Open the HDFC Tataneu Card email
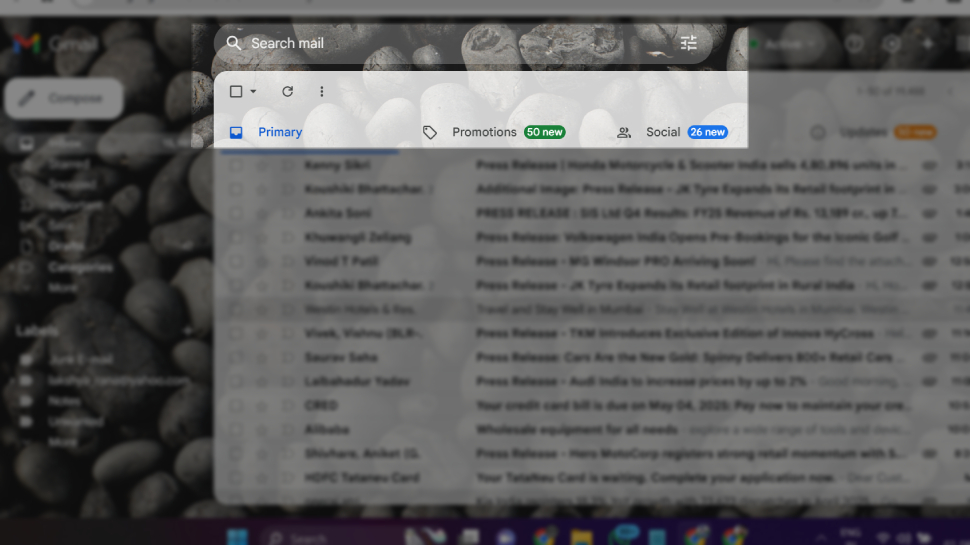This screenshot has width=970, height=545. pos(591,478)
